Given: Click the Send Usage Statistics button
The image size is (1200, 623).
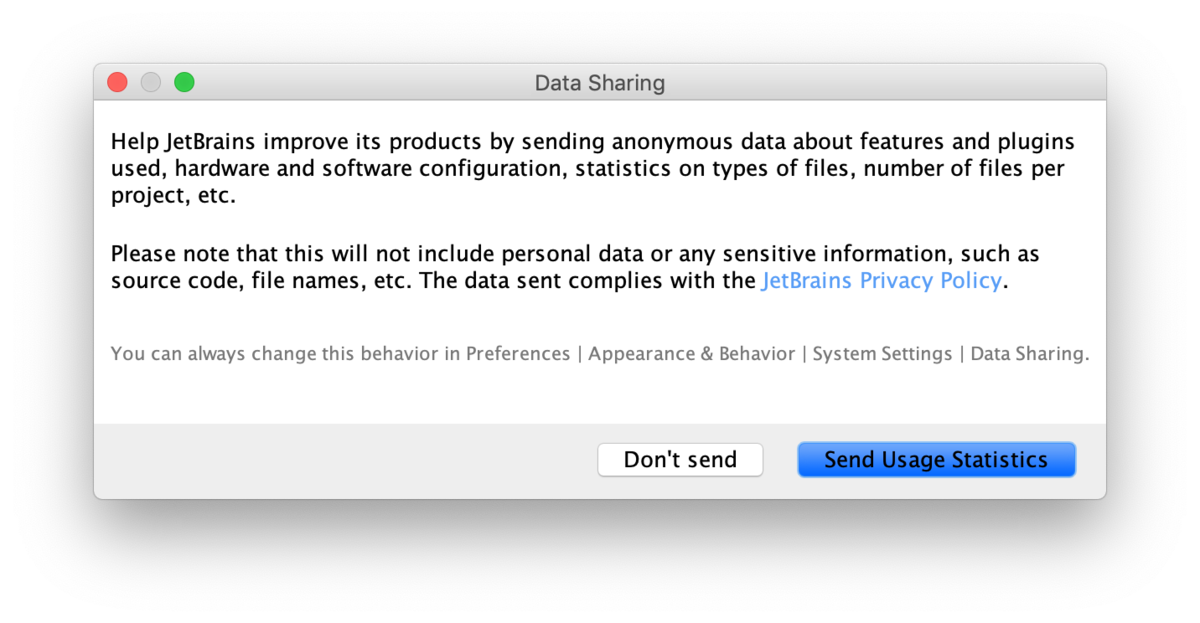Looking at the screenshot, I should pyautogui.click(x=936, y=460).
